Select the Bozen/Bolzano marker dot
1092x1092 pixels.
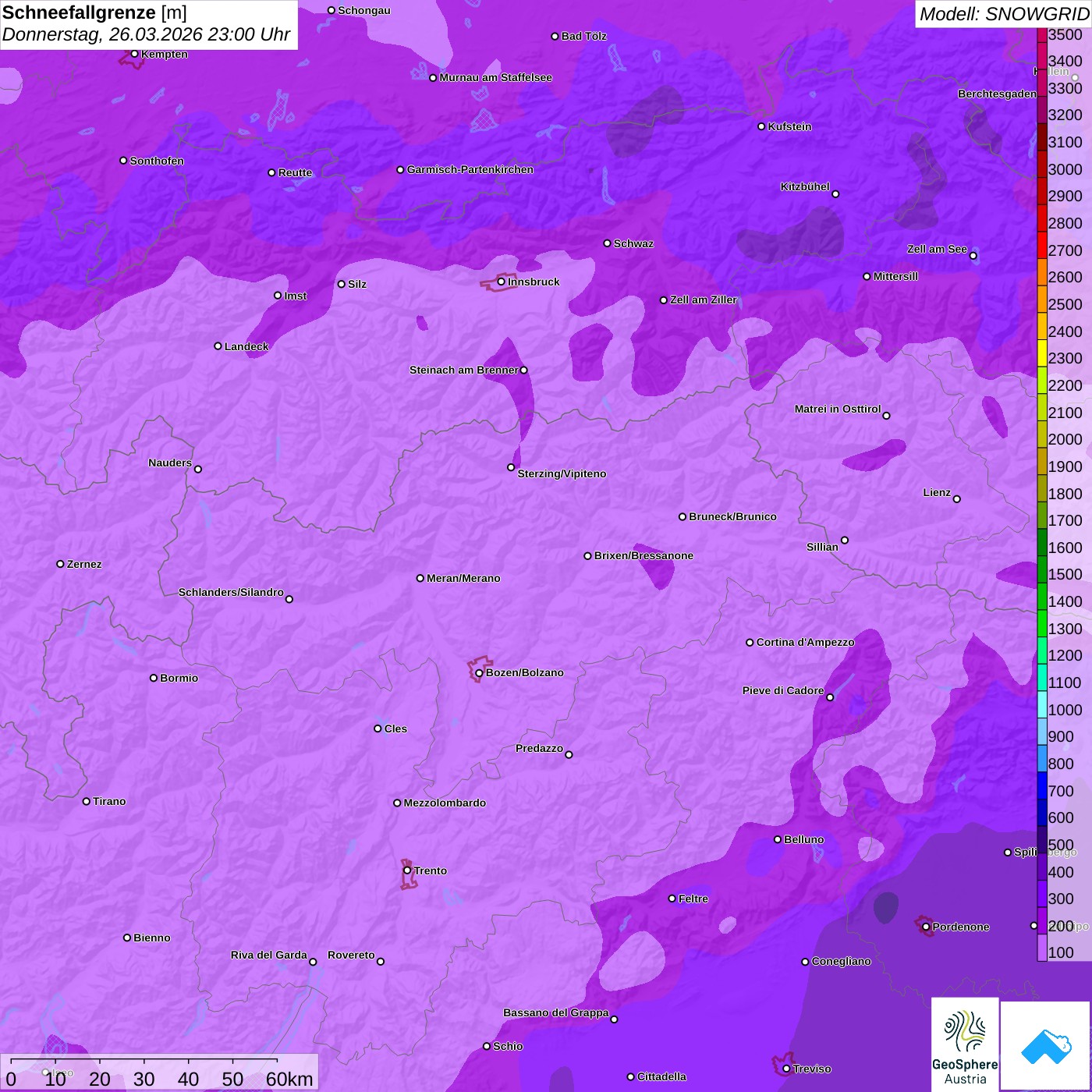coord(479,673)
